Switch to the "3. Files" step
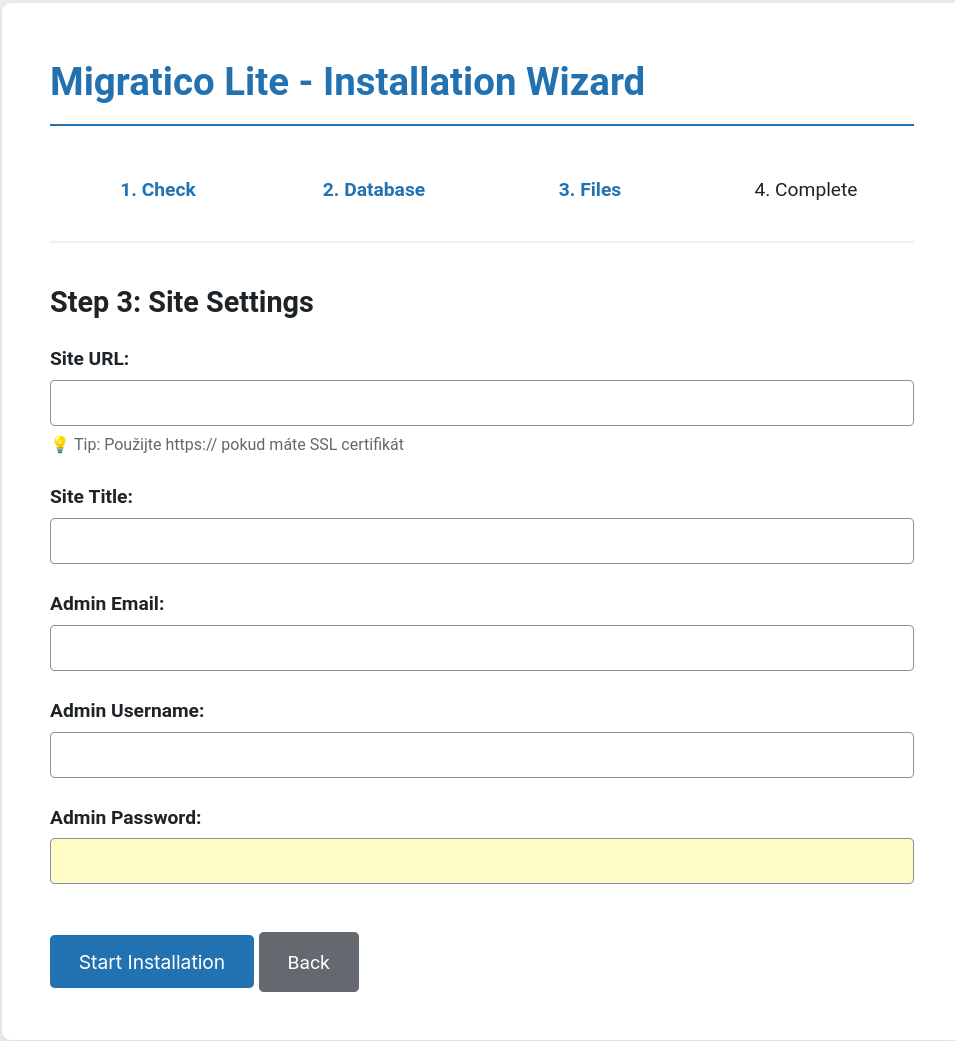Viewport: 955px width, 1041px height. (590, 190)
